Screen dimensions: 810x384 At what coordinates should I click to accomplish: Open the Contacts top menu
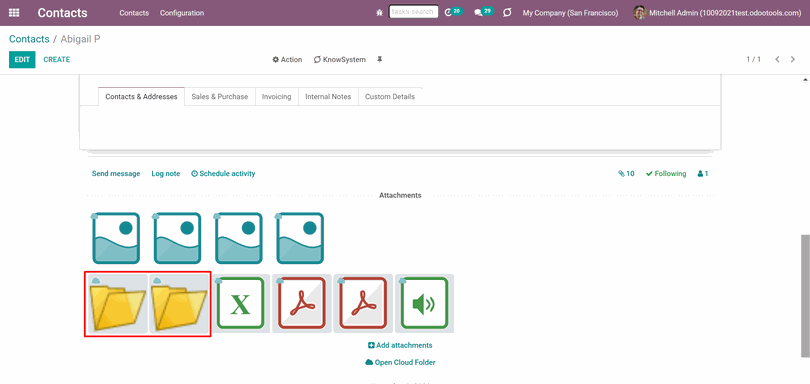click(x=134, y=13)
